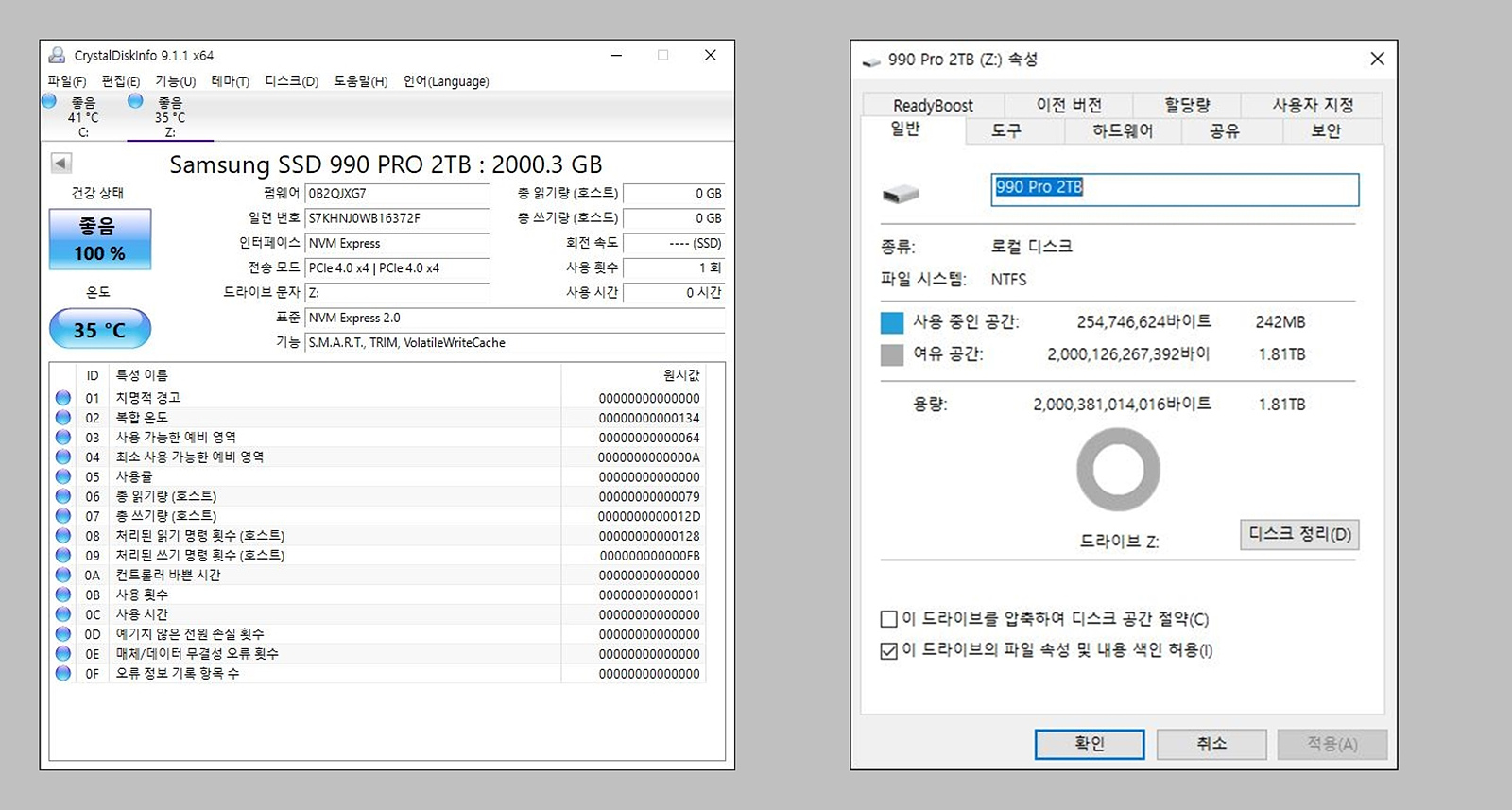The width and height of the screenshot is (1512, 810).
Task: Toggle file content indexing checkbox
Action: [x=888, y=650]
